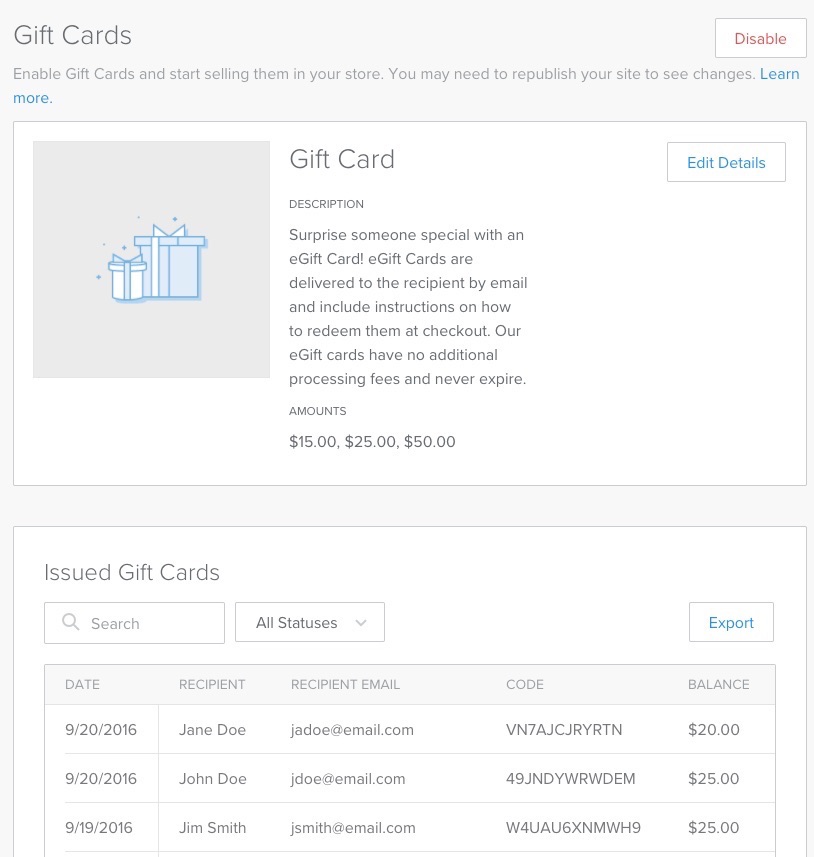Click the DESCRIPTION label

coord(326,204)
